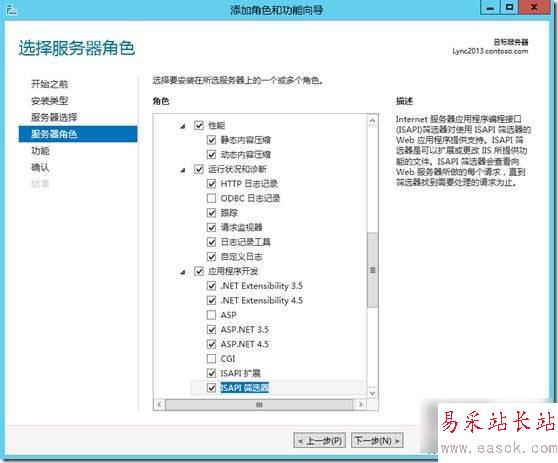
Task: Uncheck .NET Extensibility 4.5 checkbox
Action: click(211, 300)
